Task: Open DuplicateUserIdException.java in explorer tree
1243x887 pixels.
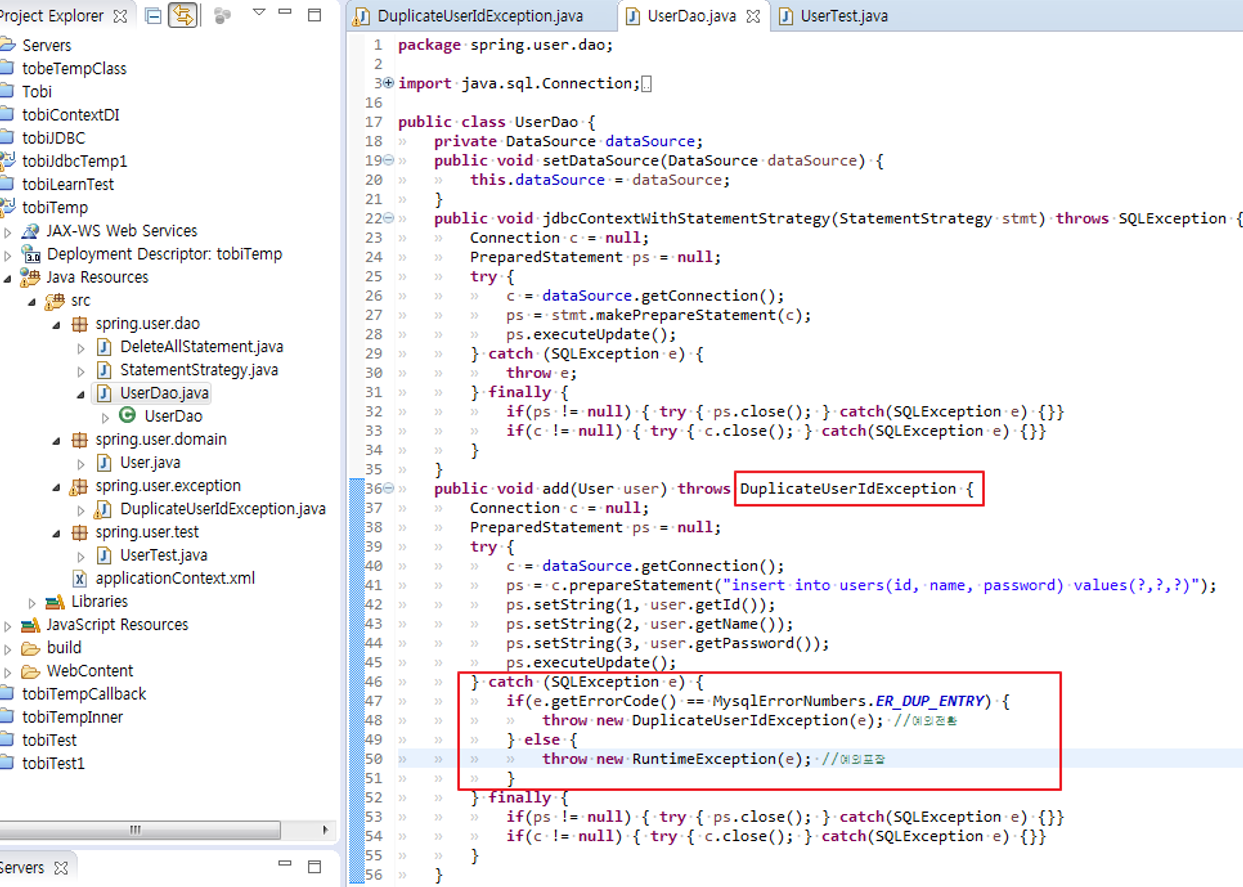Action: 223,509
